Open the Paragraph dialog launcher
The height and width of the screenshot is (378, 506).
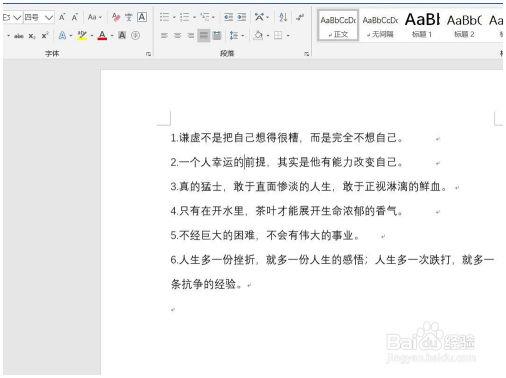[307, 54]
